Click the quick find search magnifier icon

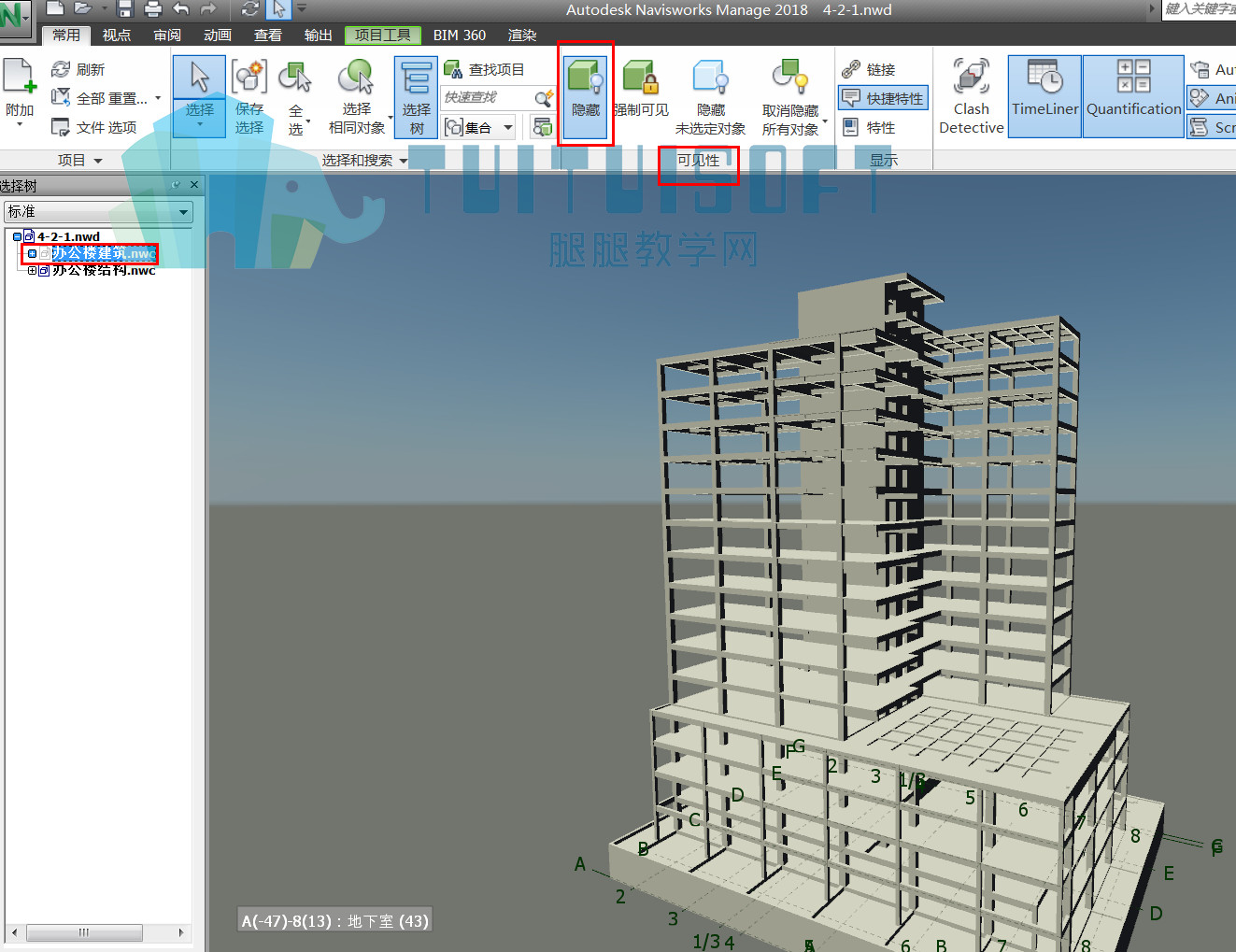(544, 97)
